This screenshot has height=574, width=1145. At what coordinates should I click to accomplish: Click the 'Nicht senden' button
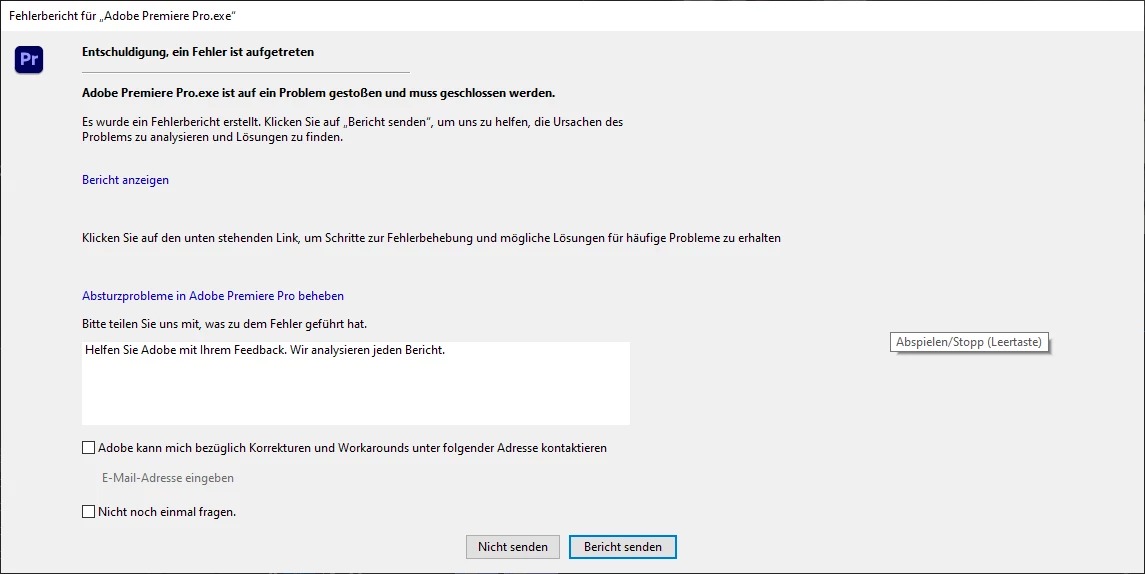pyautogui.click(x=513, y=547)
